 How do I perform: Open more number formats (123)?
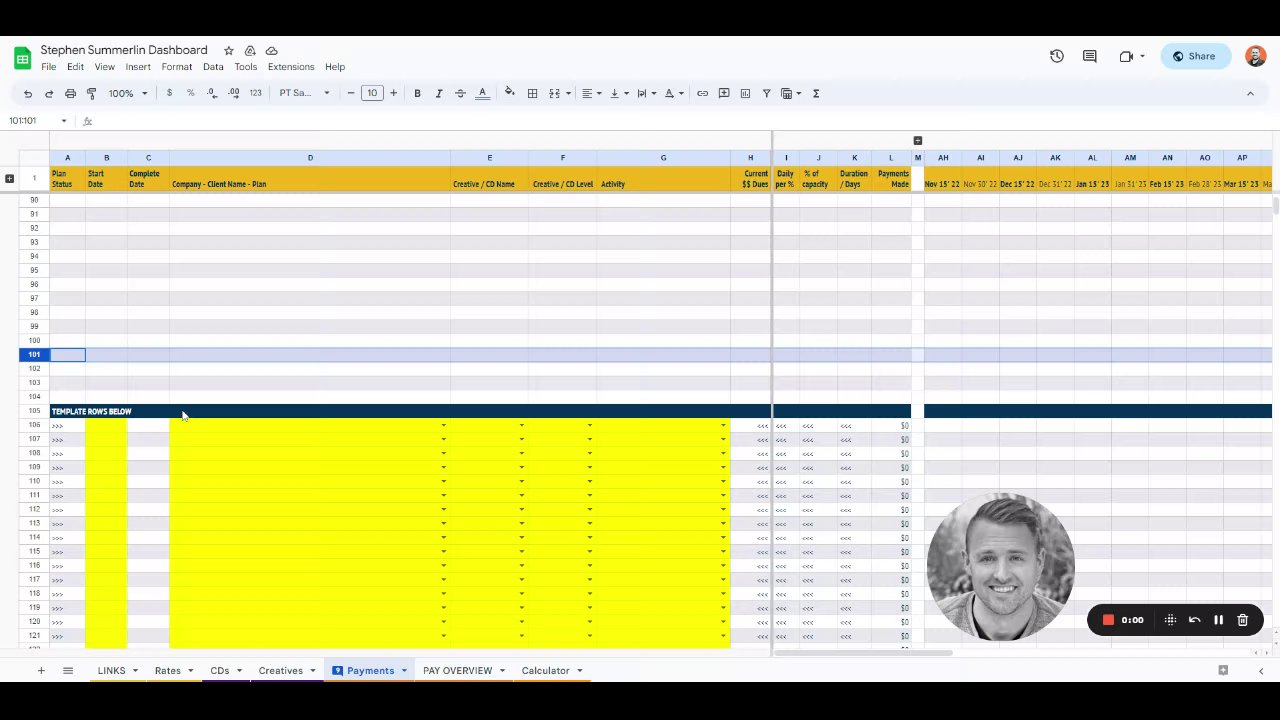[255, 93]
